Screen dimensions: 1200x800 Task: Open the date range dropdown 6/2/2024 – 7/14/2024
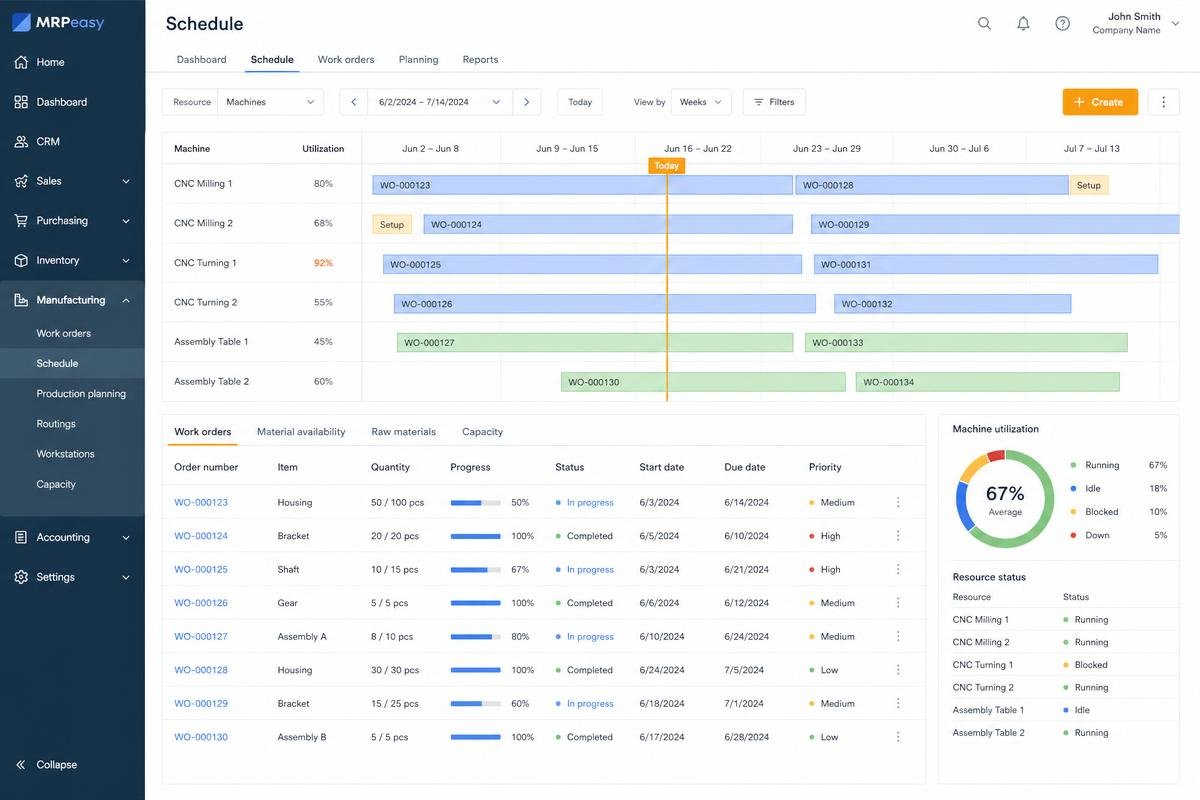[x=440, y=102]
